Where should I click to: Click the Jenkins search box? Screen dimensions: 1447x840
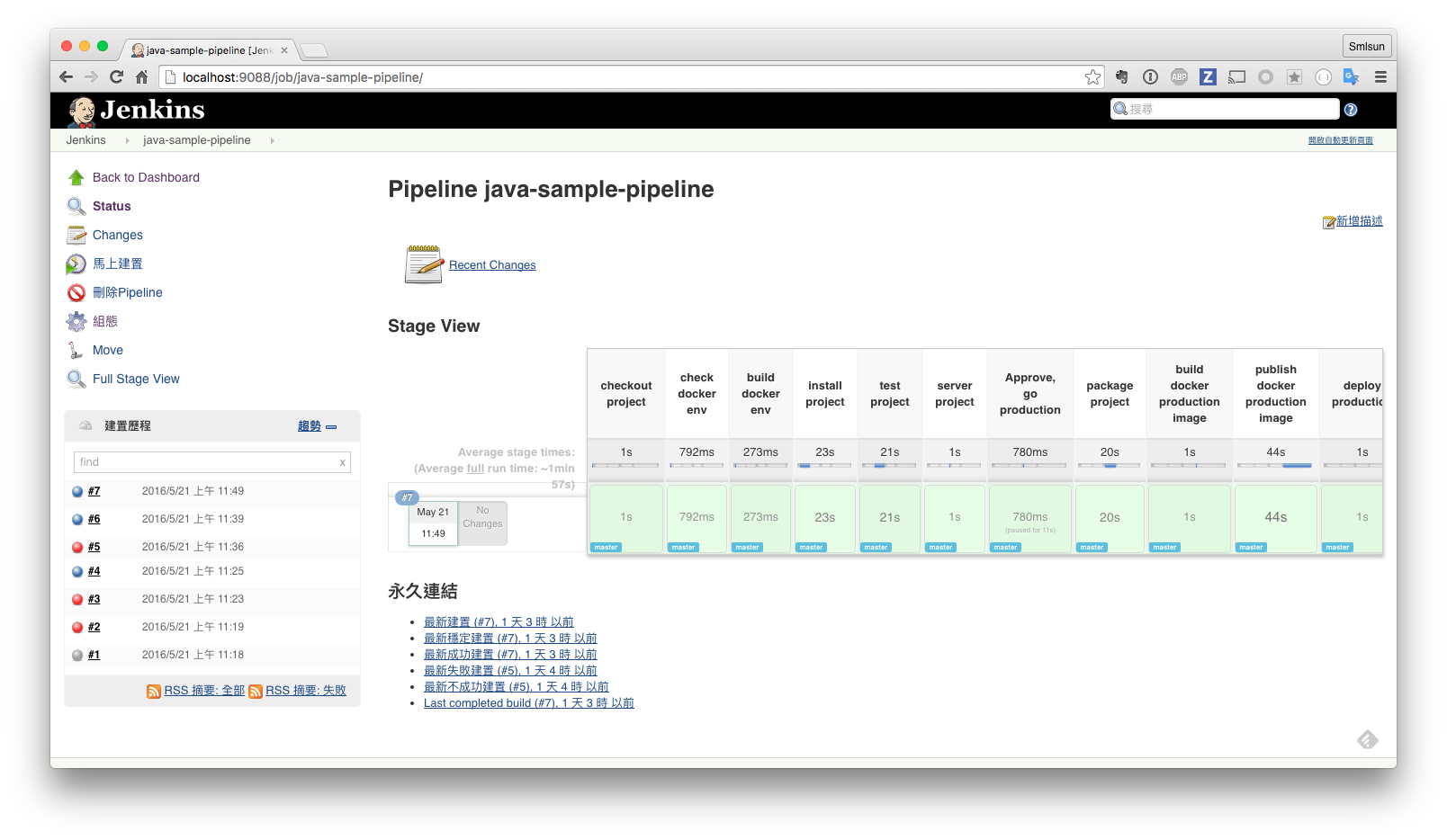point(1225,110)
